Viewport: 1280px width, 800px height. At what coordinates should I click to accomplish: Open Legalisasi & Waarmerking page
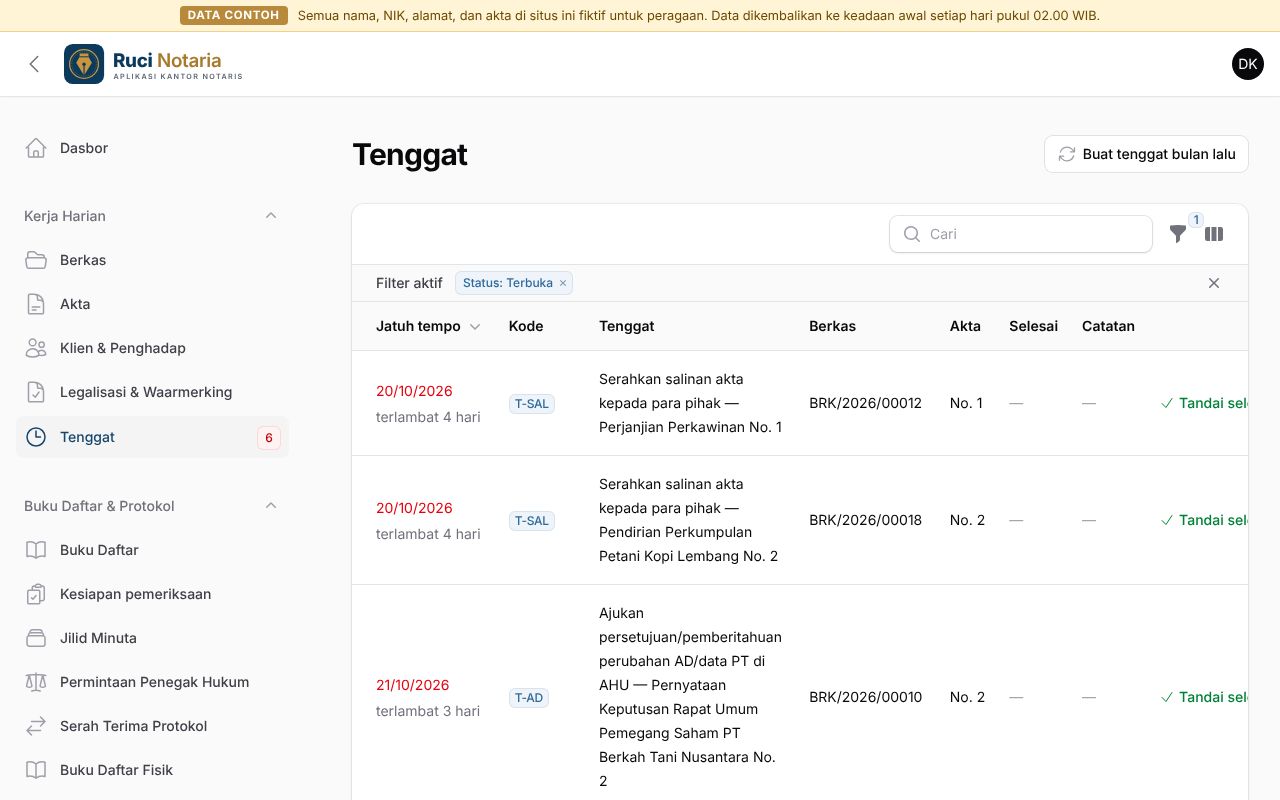pyautogui.click(x=153, y=392)
